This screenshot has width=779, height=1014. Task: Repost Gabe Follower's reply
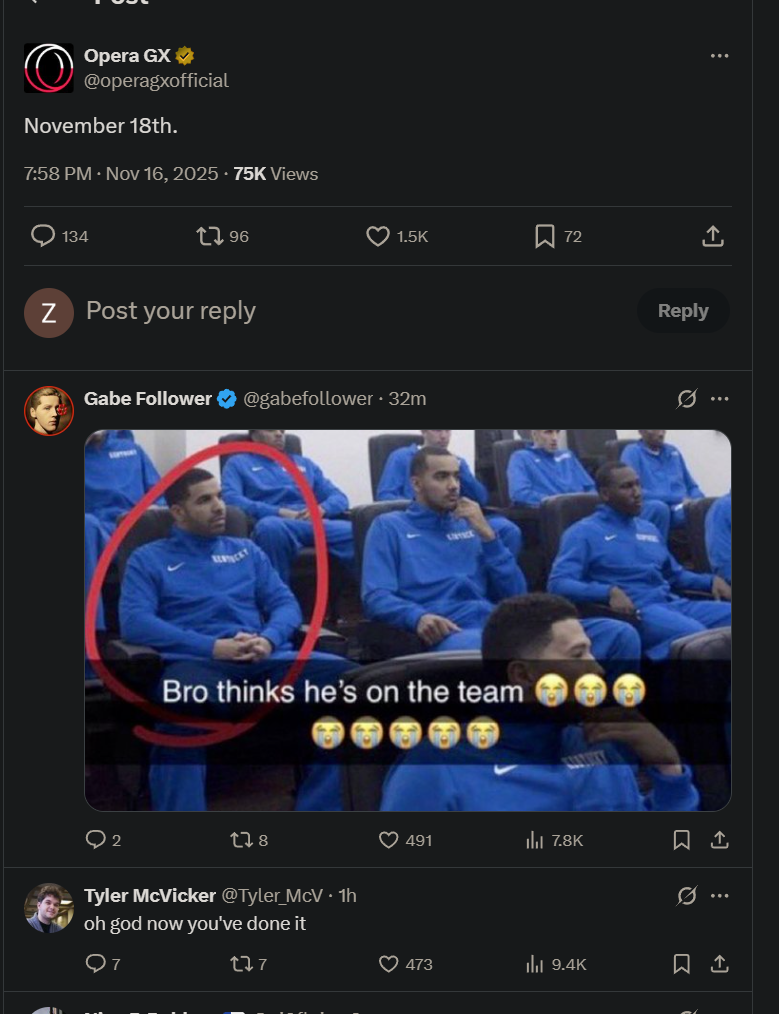(240, 840)
